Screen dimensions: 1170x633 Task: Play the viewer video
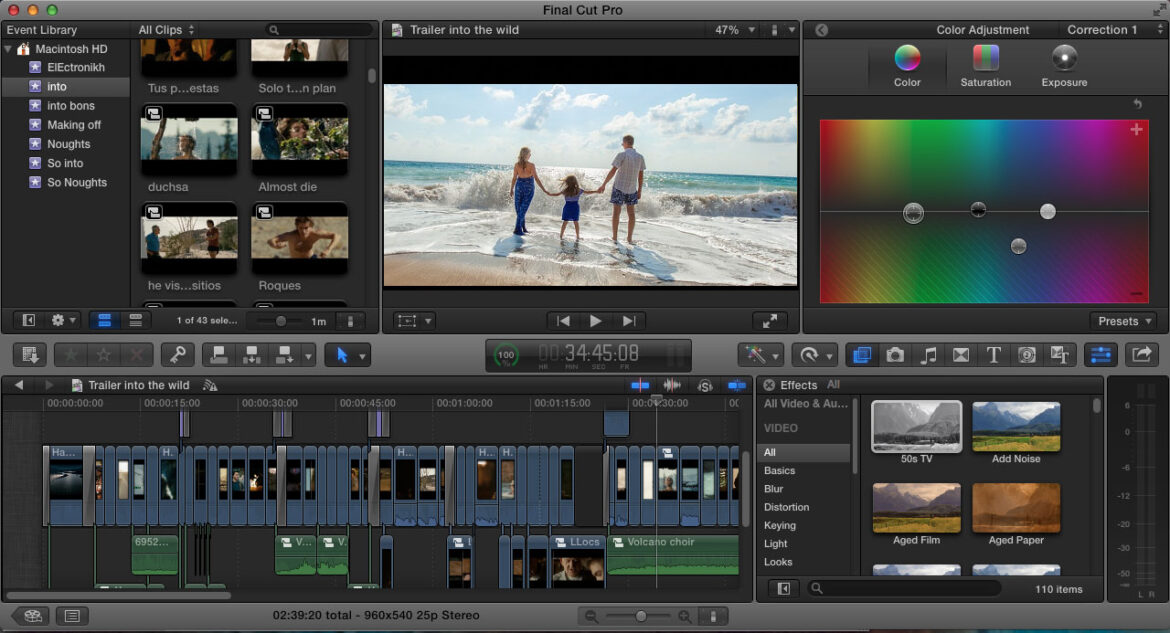(596, 321)
